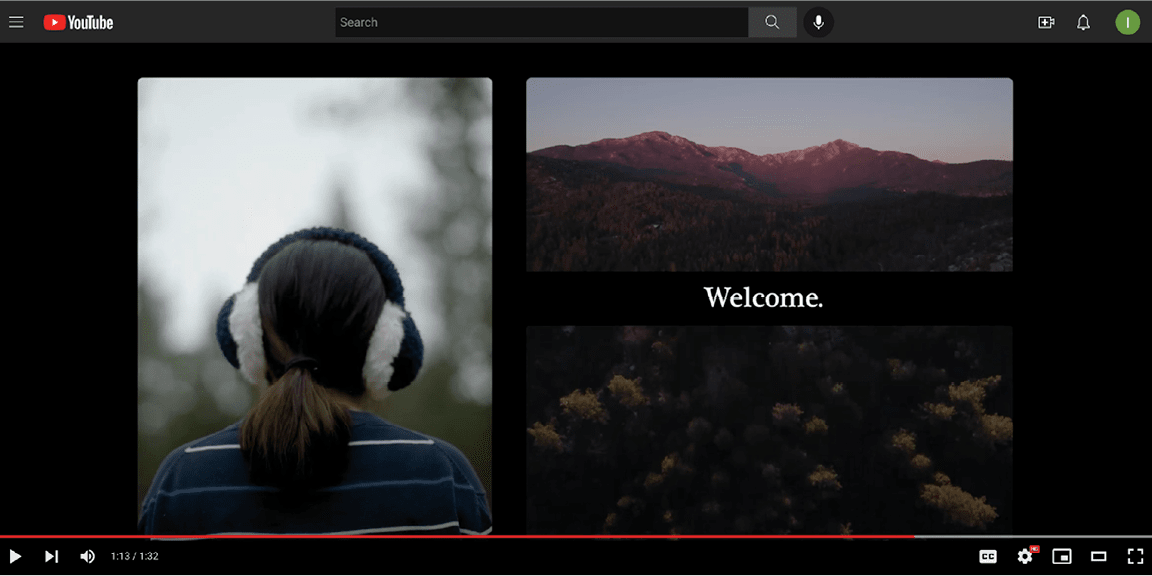Click the video timestamp display

pyautogui.click(x=133, y=556)
